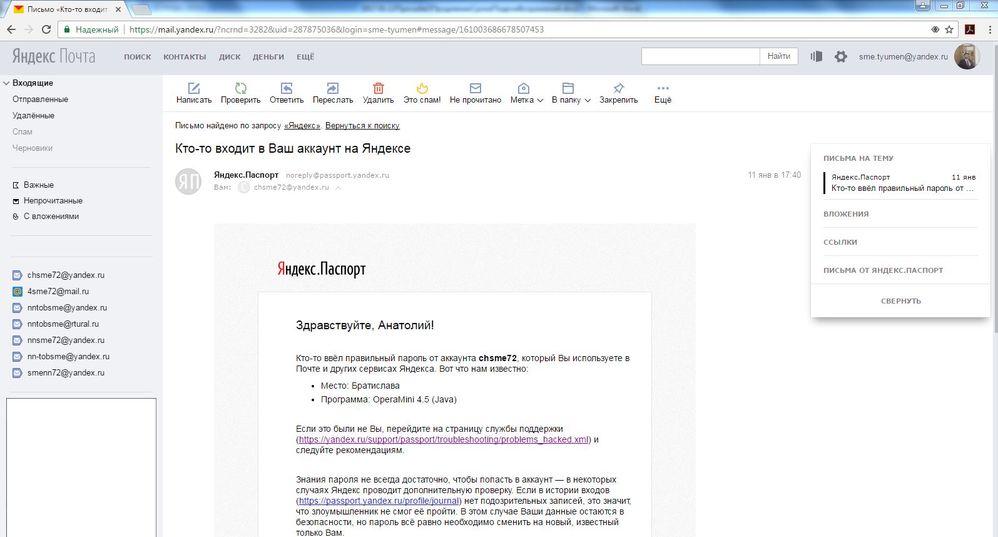Close the Письмо «Кто-то входит» tab

tap(118, 10)
